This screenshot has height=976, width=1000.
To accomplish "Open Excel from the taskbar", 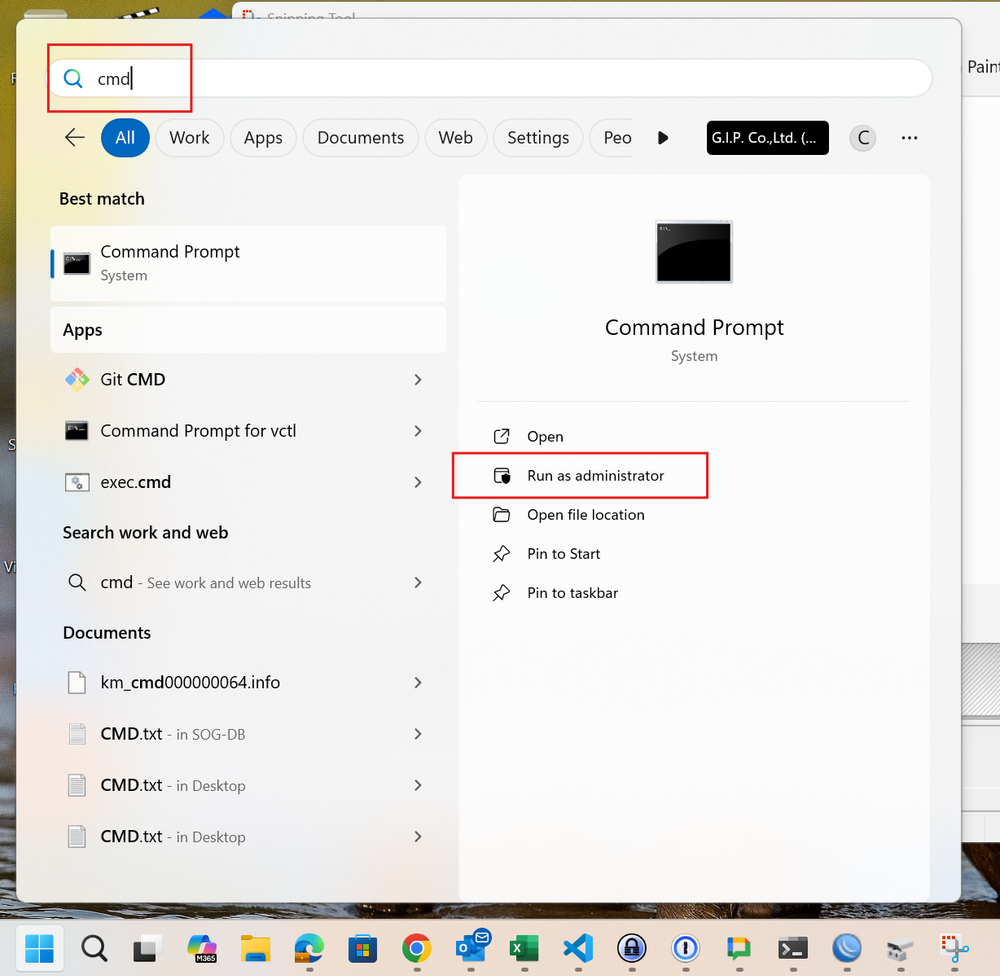I will [x=524, y=949].
